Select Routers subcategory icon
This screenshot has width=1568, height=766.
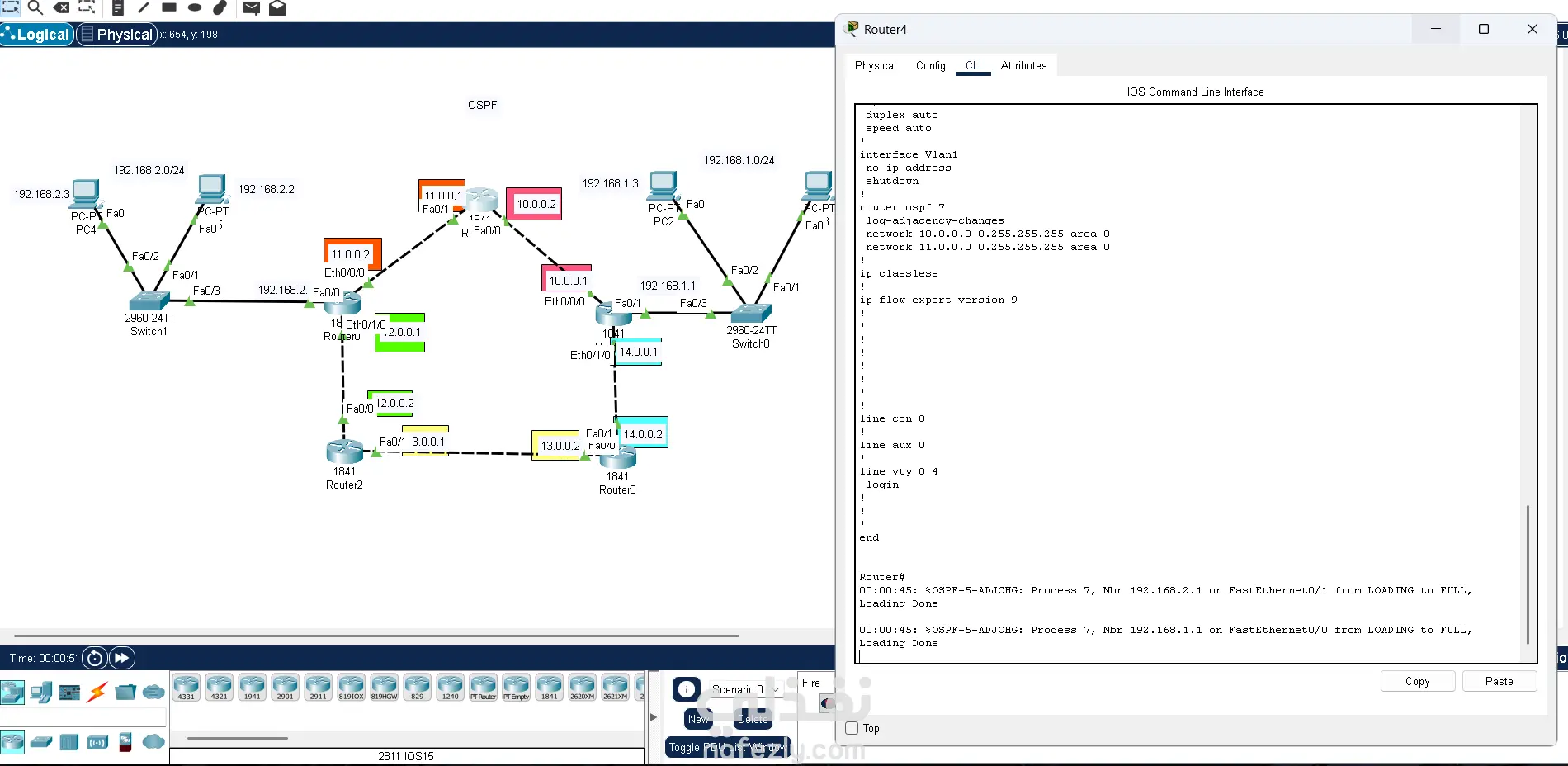(x=12, y=741)
